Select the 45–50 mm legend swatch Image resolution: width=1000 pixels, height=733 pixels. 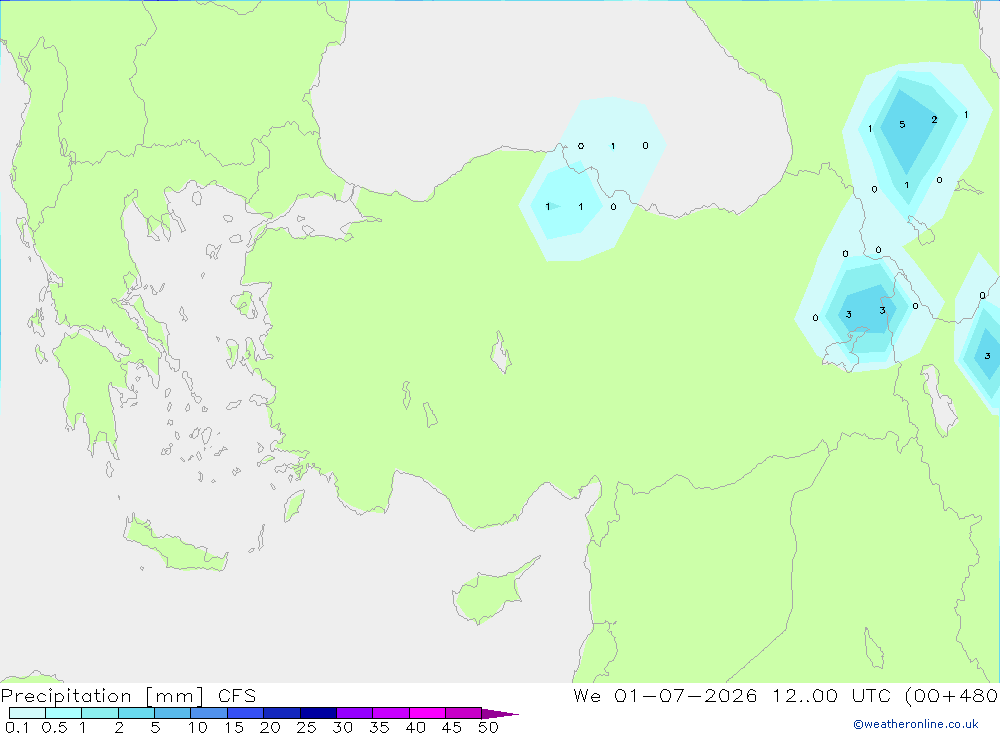click(x=464, y=713)
